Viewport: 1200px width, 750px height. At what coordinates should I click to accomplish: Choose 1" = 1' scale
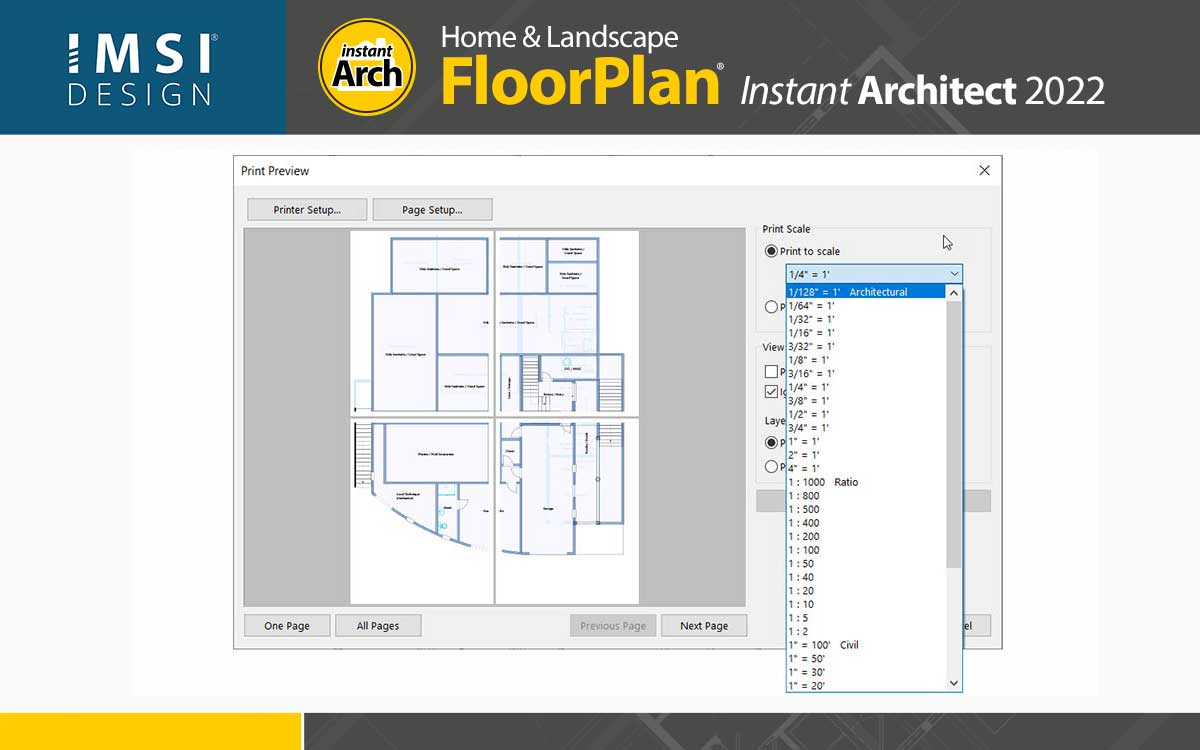[865, 441]
